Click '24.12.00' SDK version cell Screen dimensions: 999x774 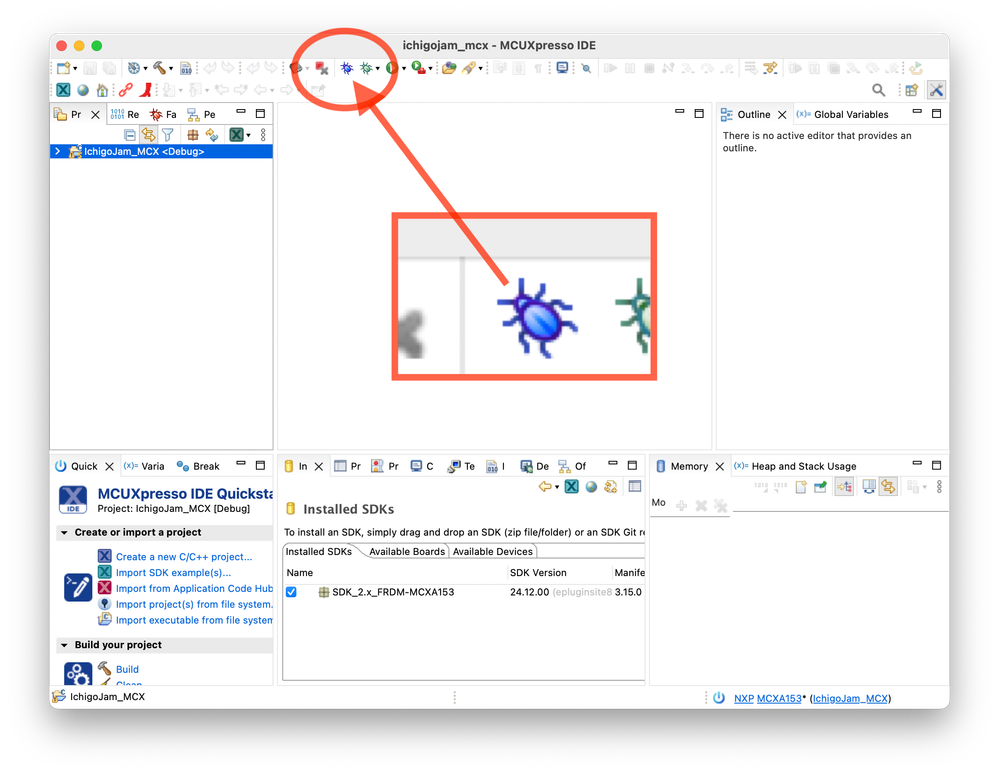point(529,592)
